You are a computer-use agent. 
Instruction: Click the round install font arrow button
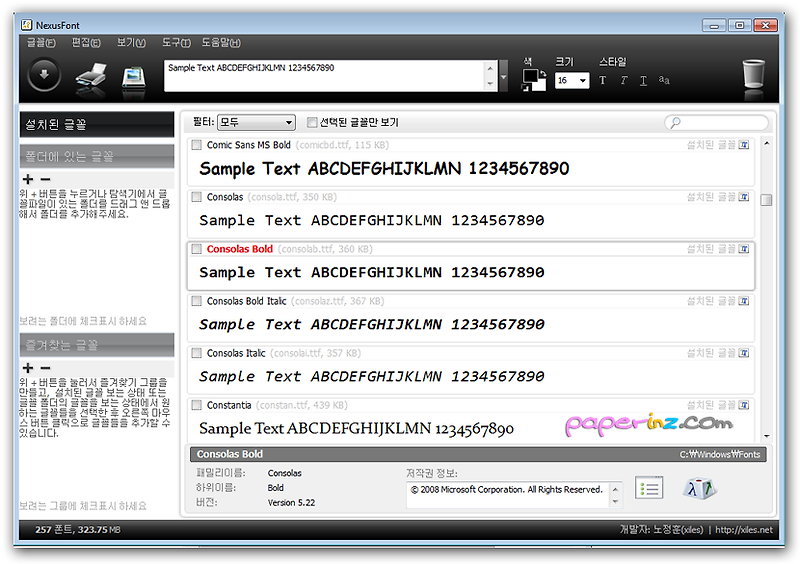(44, 75)
